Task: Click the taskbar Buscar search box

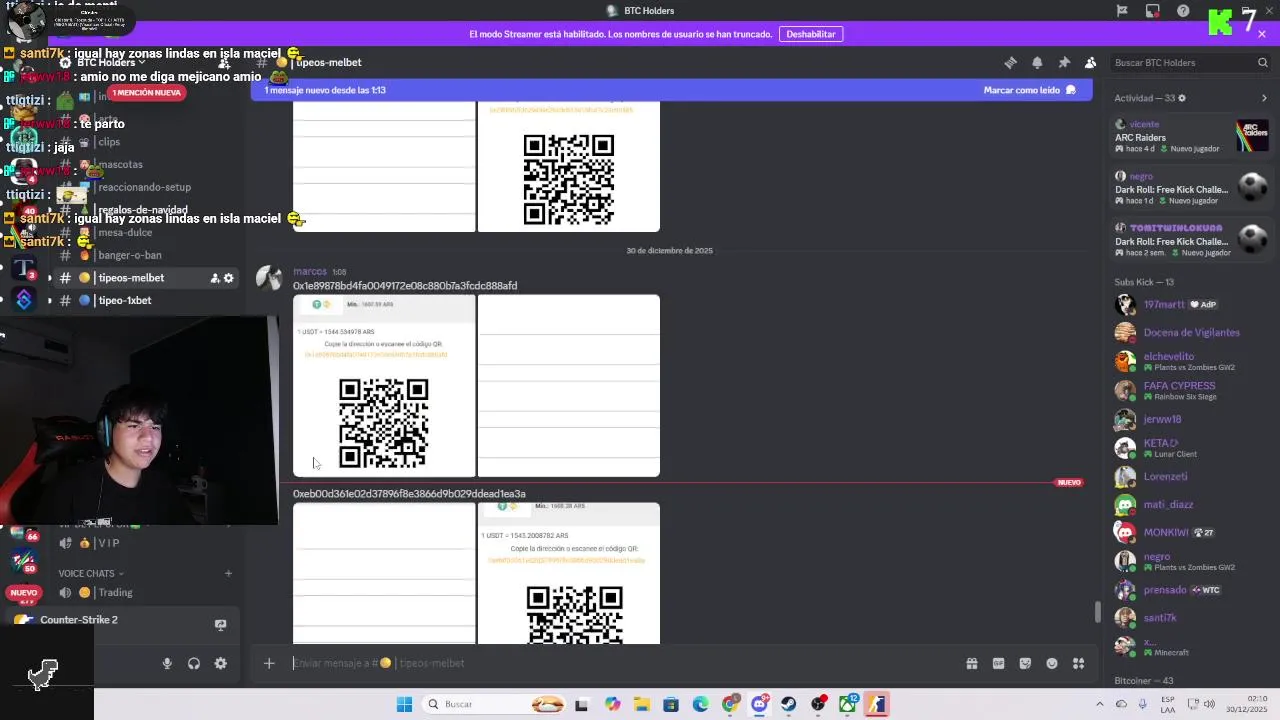Action: coord(494,704)
